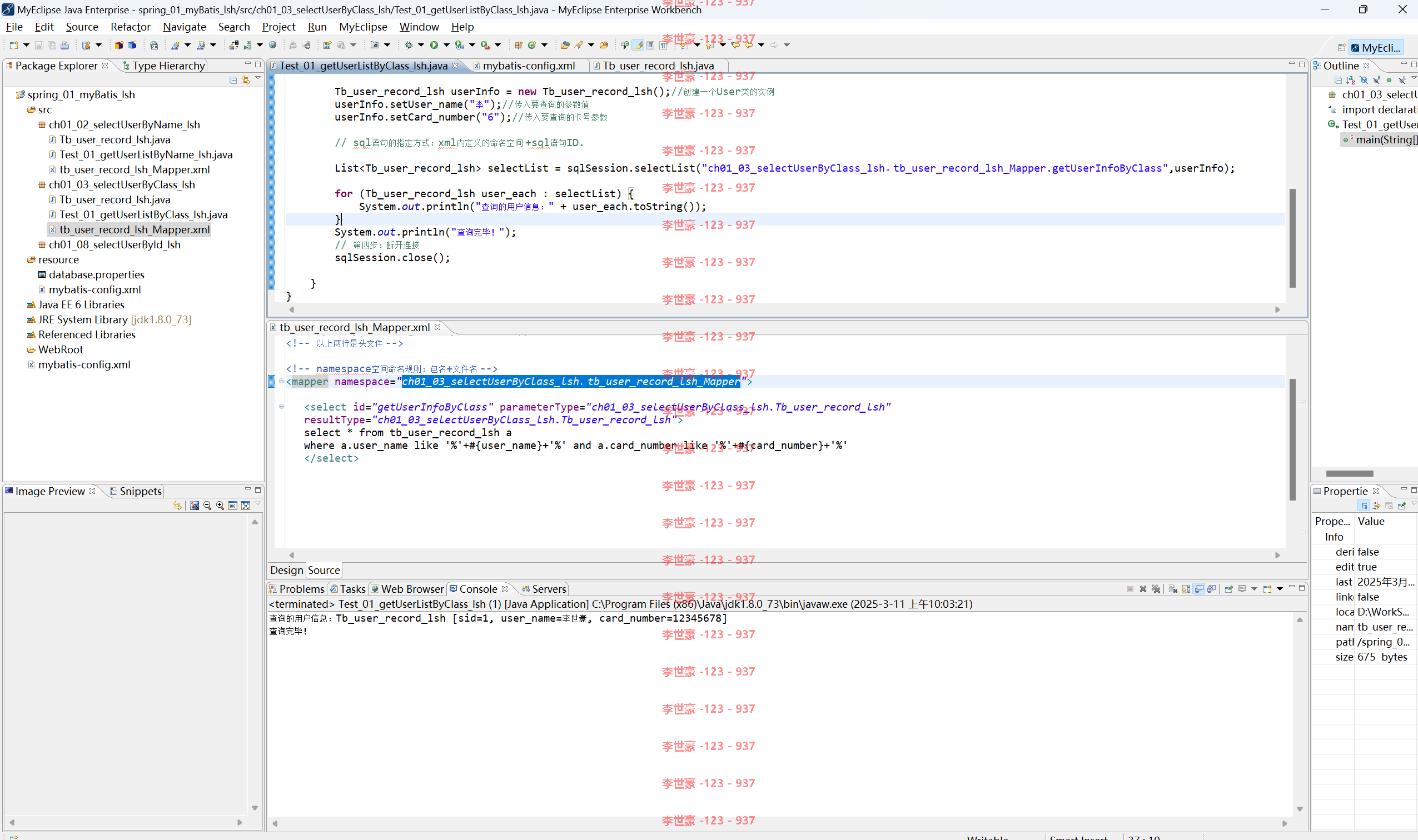Open the MyEclipse perspective button

coord(1377,48)
